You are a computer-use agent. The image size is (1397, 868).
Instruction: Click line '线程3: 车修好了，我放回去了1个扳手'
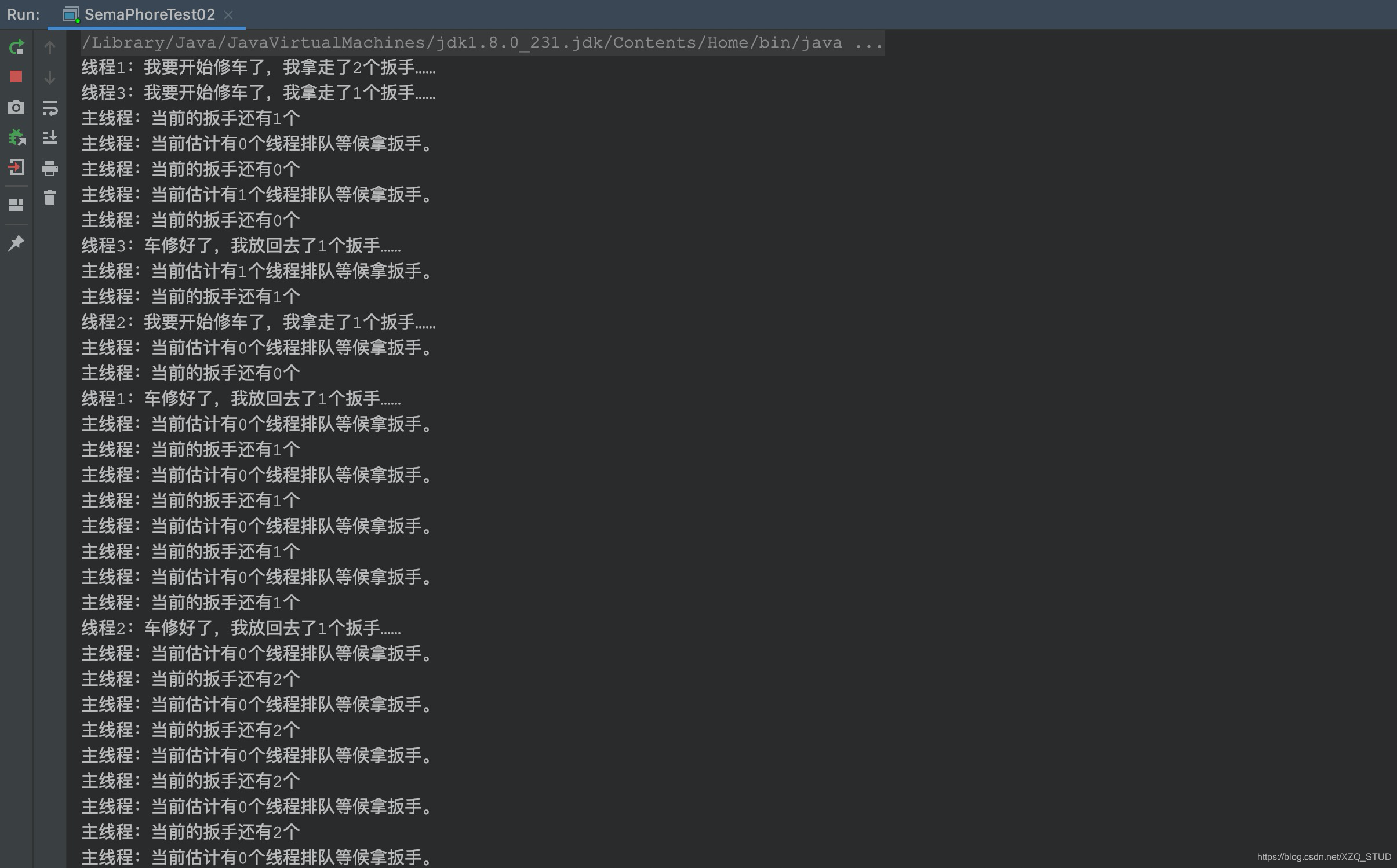pyautogui.click(x=241, y=246)
